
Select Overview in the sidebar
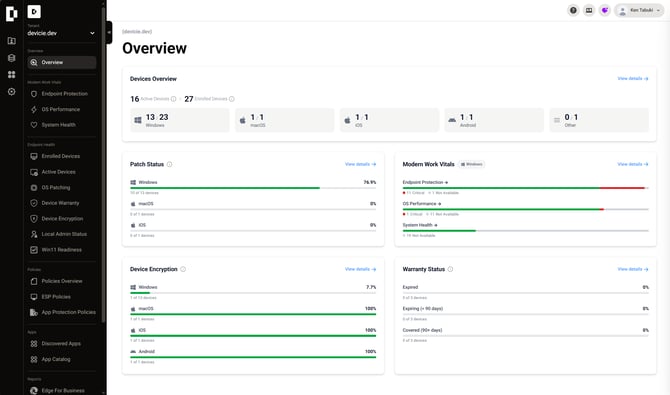pos(62,62)
